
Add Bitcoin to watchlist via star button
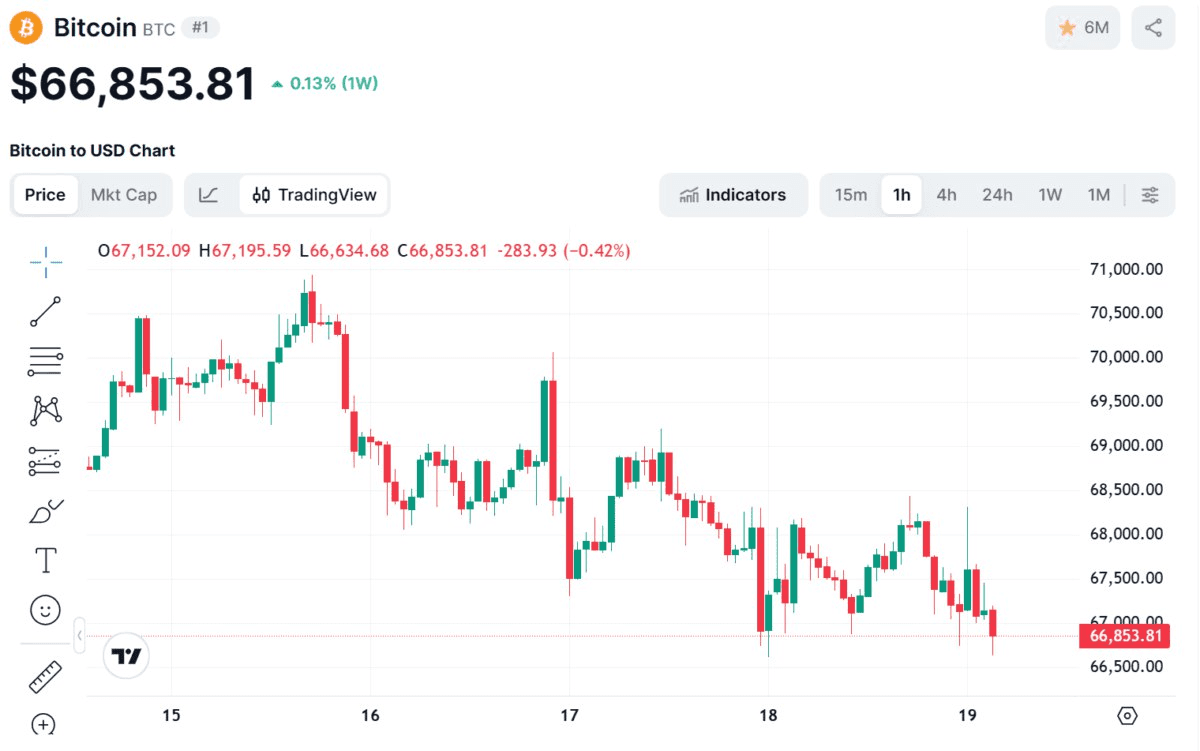[1083, 28]
